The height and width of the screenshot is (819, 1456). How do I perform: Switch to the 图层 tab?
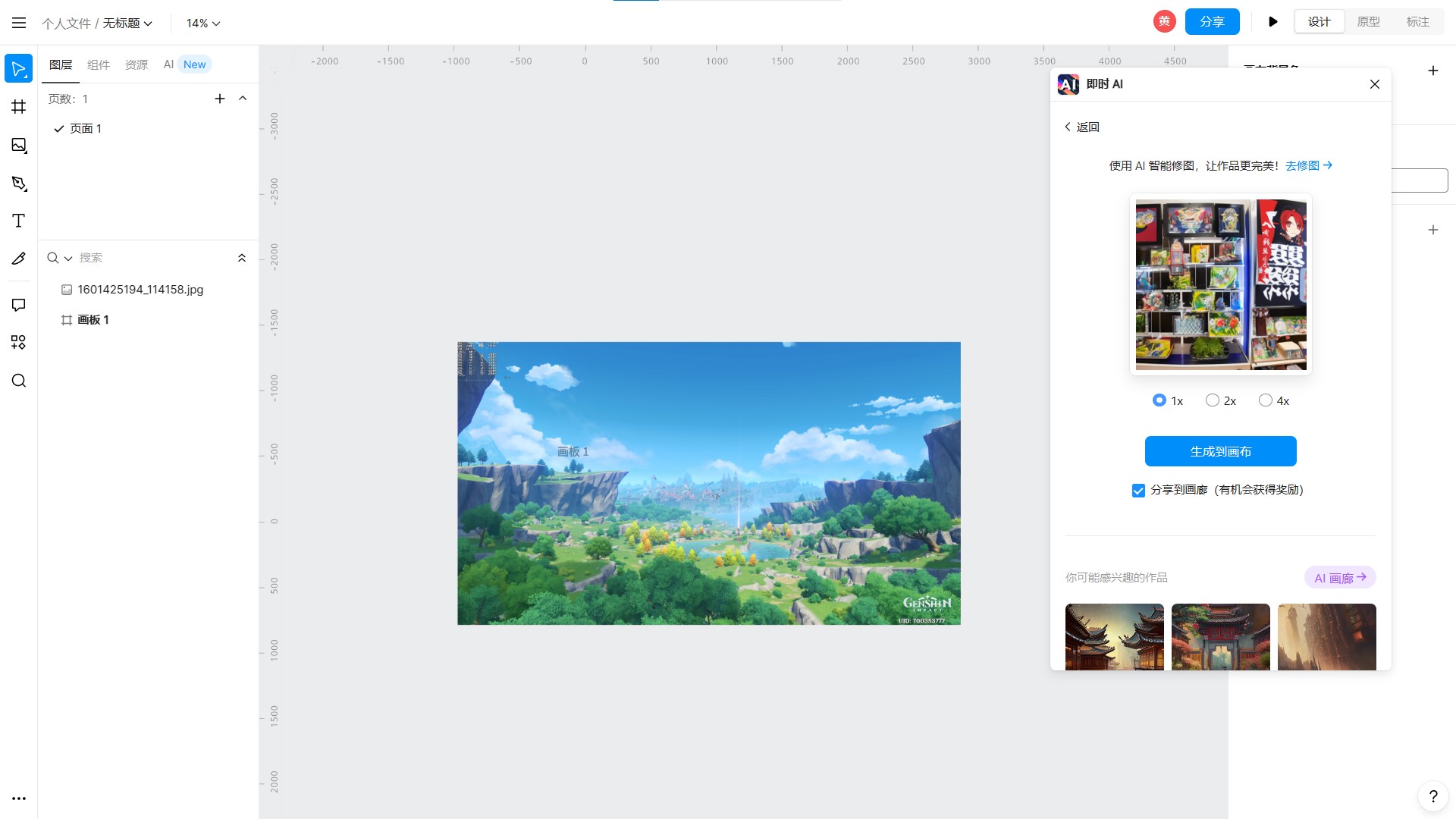point(61,64)
